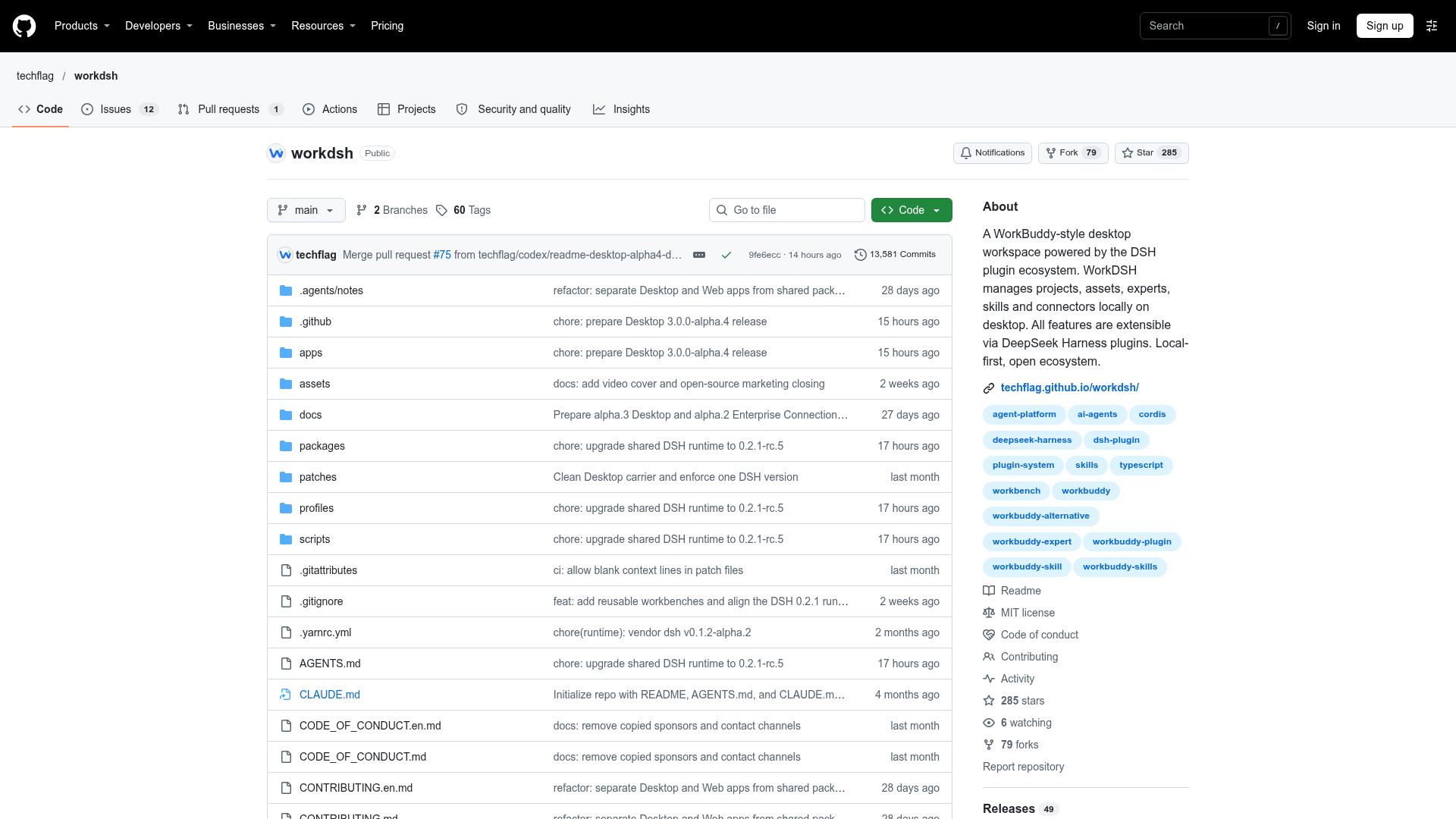The width and height of the screenshot is (1456, 819).
Task: Fork the repository with Fork button
Action: point(1073,153)
